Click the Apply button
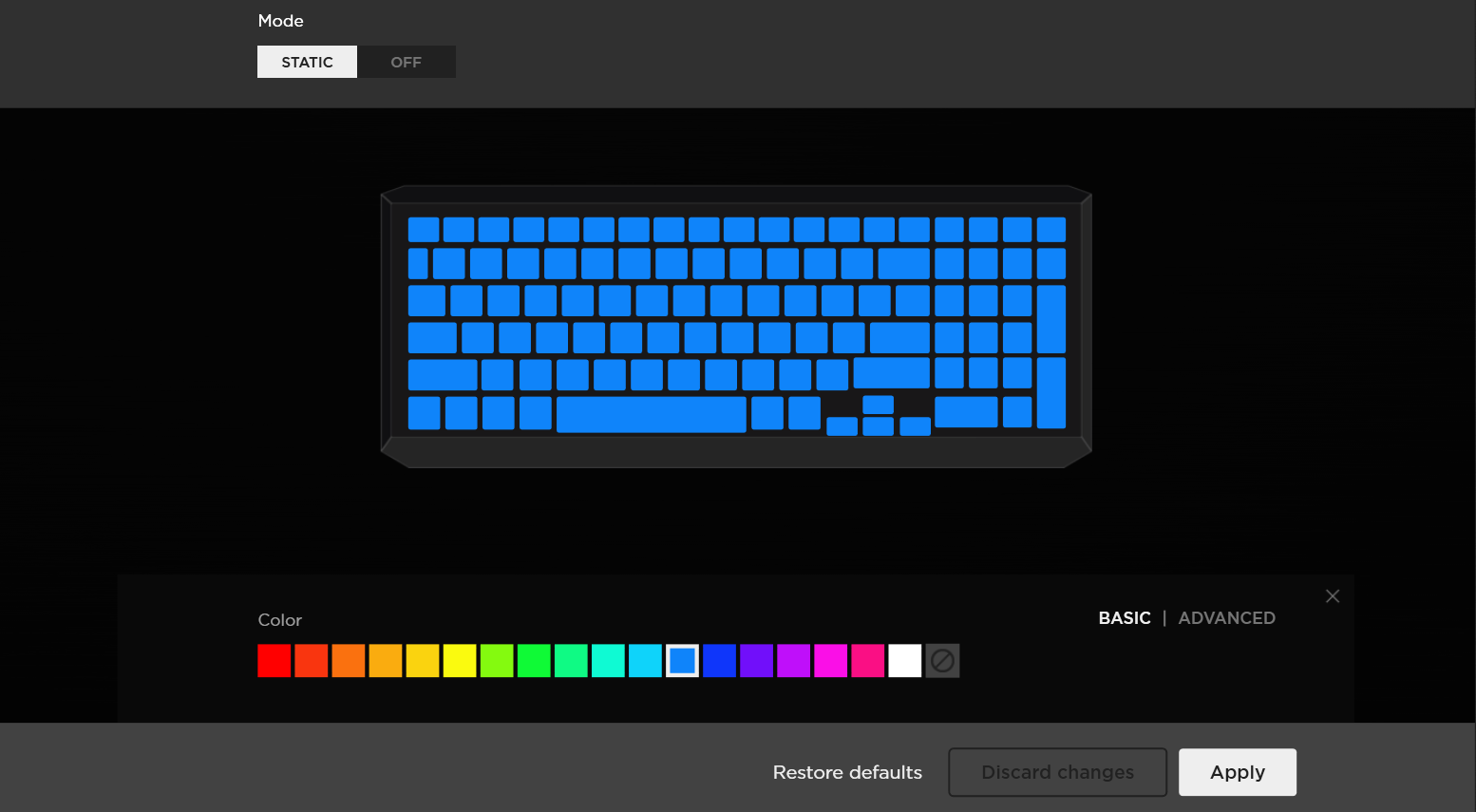The image size is (1476, 812). (1238, 772)
